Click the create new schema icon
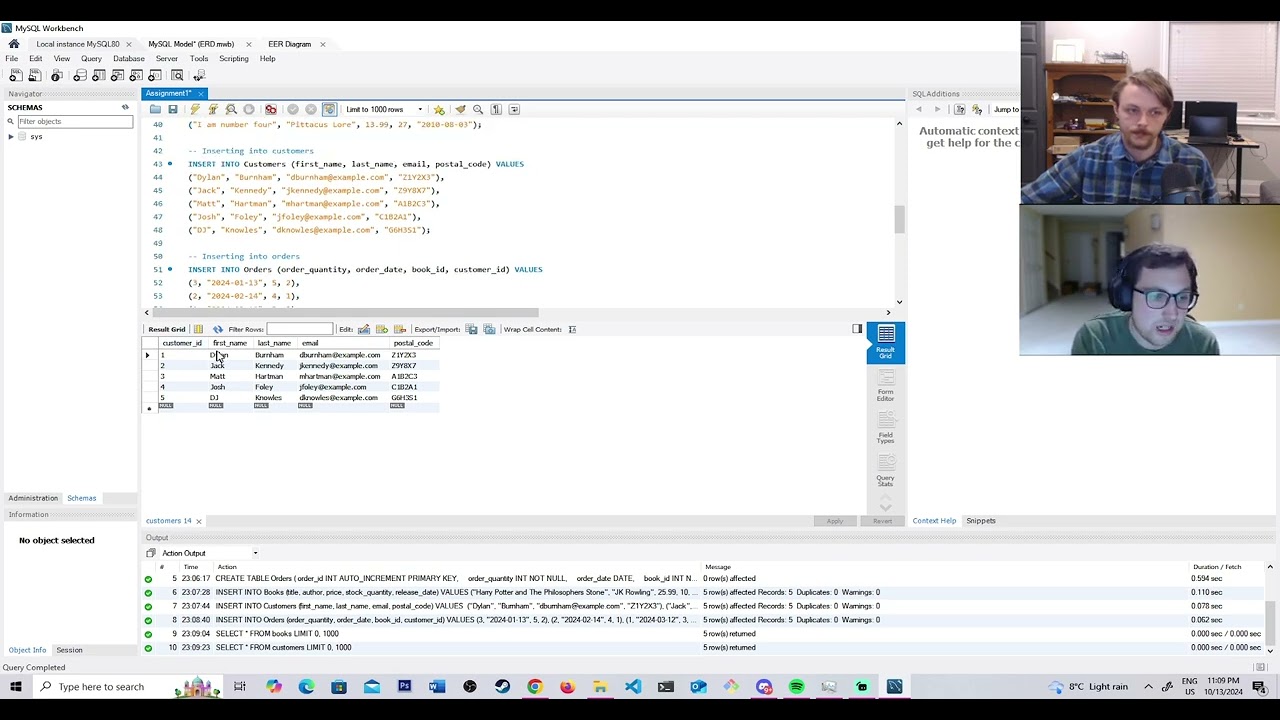The width and height of the screenshot is (1280, 720). point(80,76)
